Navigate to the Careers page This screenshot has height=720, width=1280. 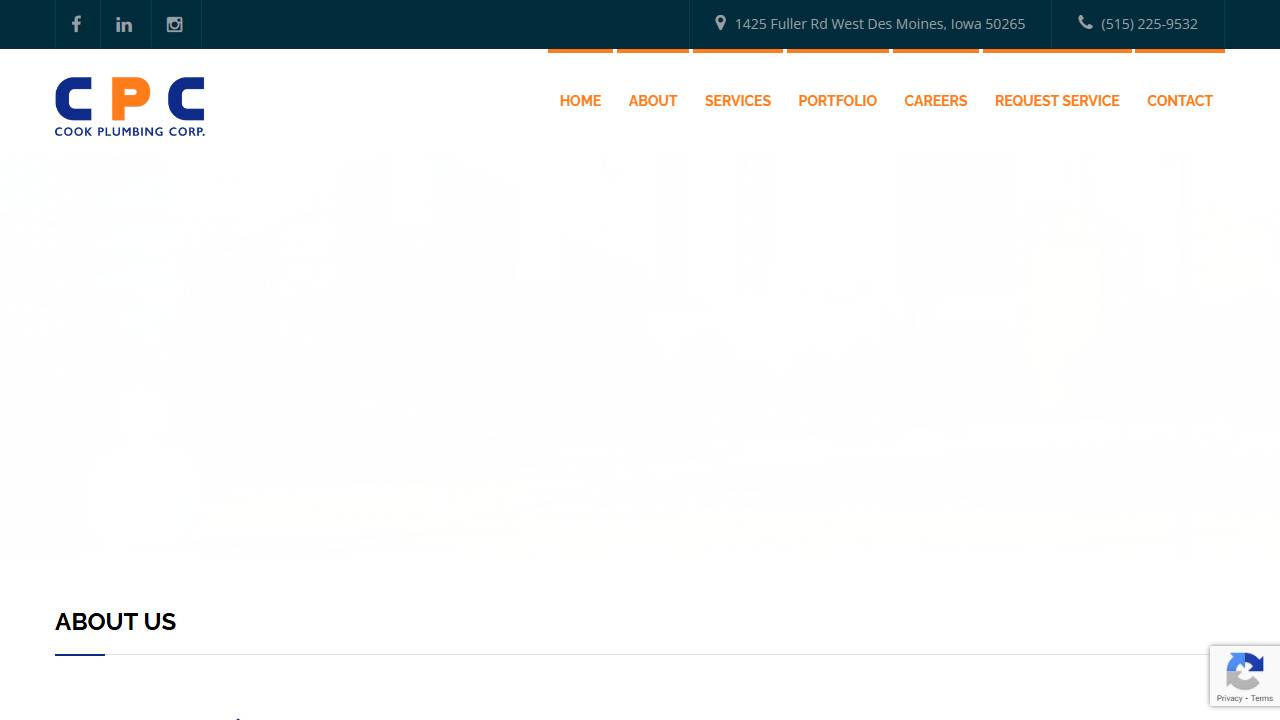(x=936, y=101)
